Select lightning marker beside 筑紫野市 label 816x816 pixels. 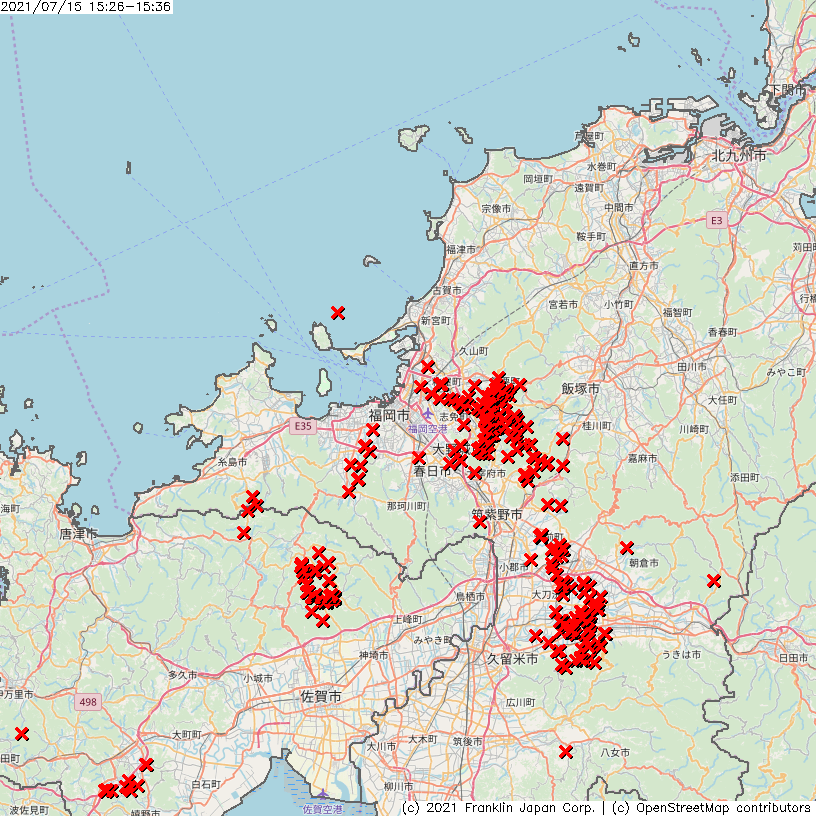pos(480,521)
